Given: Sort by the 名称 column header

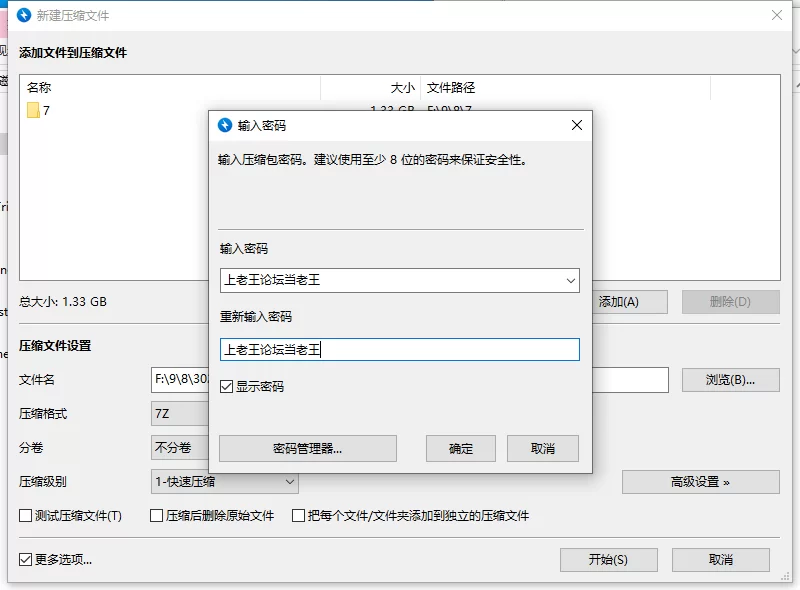Looking at the screenshot, I should pyautogui.click(x=170, y=88).
